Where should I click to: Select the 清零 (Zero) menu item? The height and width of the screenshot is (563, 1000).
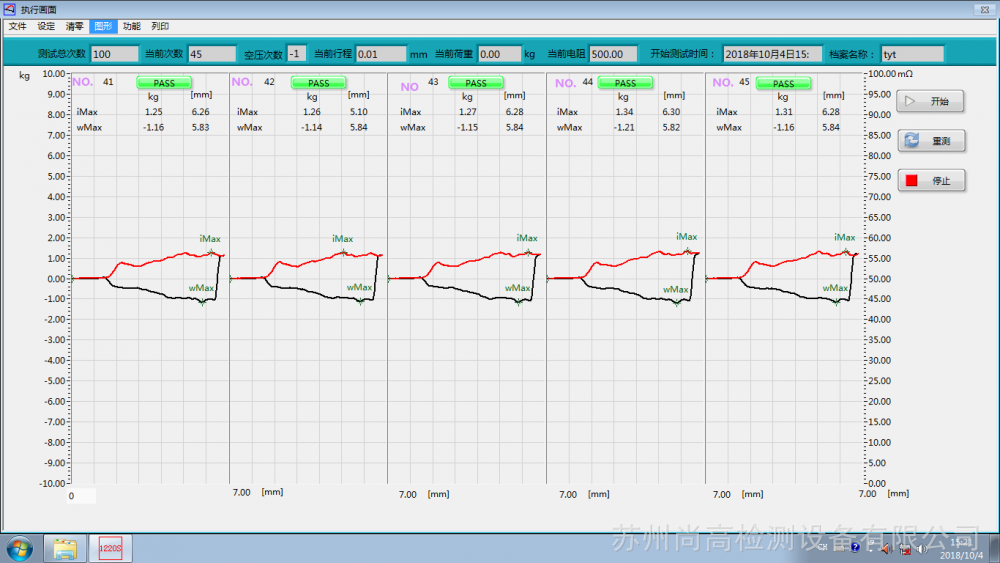(75, 26)
